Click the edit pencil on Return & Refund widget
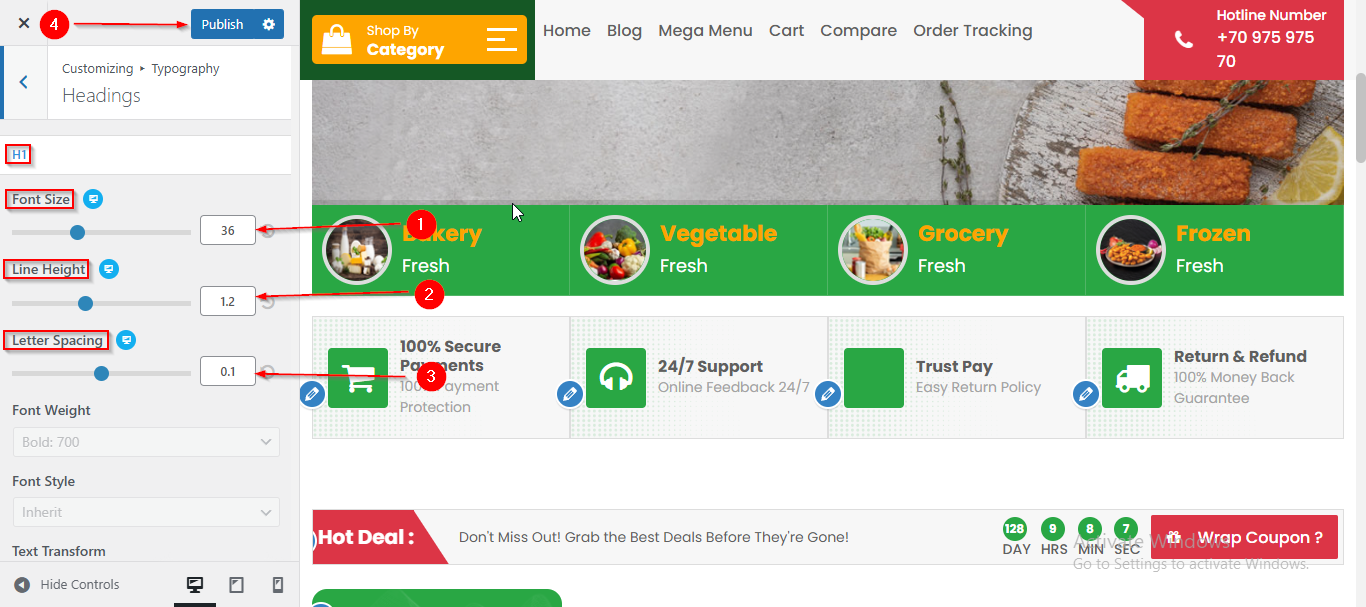This screenshot has height=607, width=1366. point(1086,395)
